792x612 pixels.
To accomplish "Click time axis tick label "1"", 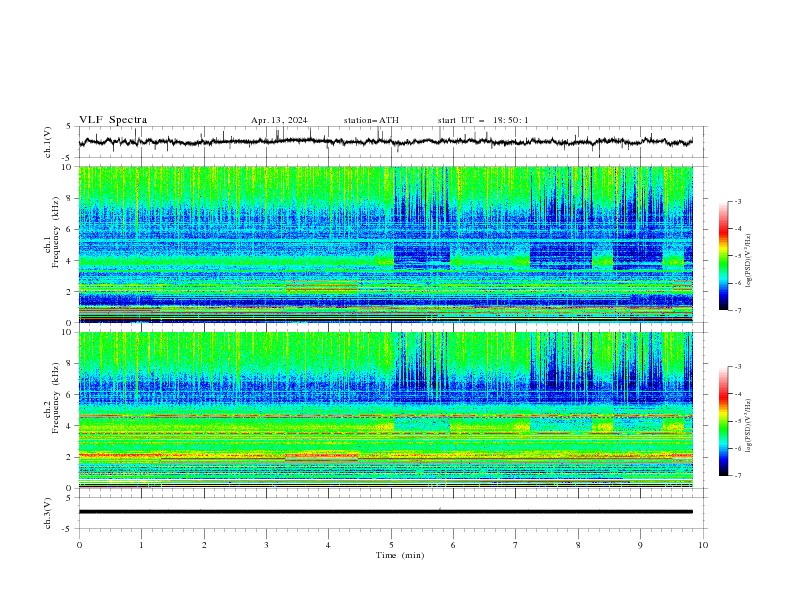I will tap(141, 545).
